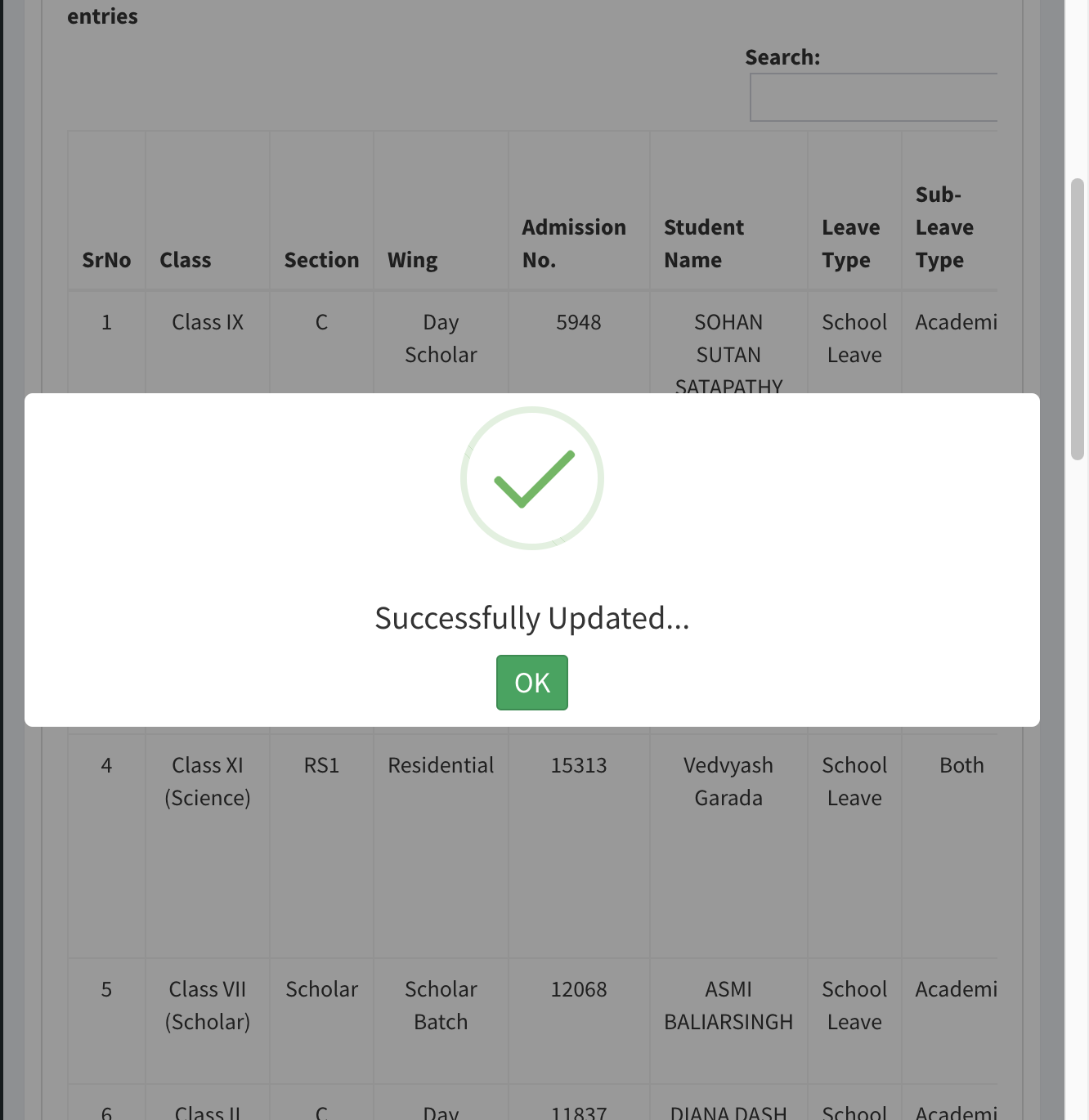Sort by the SrNo column header

tap(106, 260)
